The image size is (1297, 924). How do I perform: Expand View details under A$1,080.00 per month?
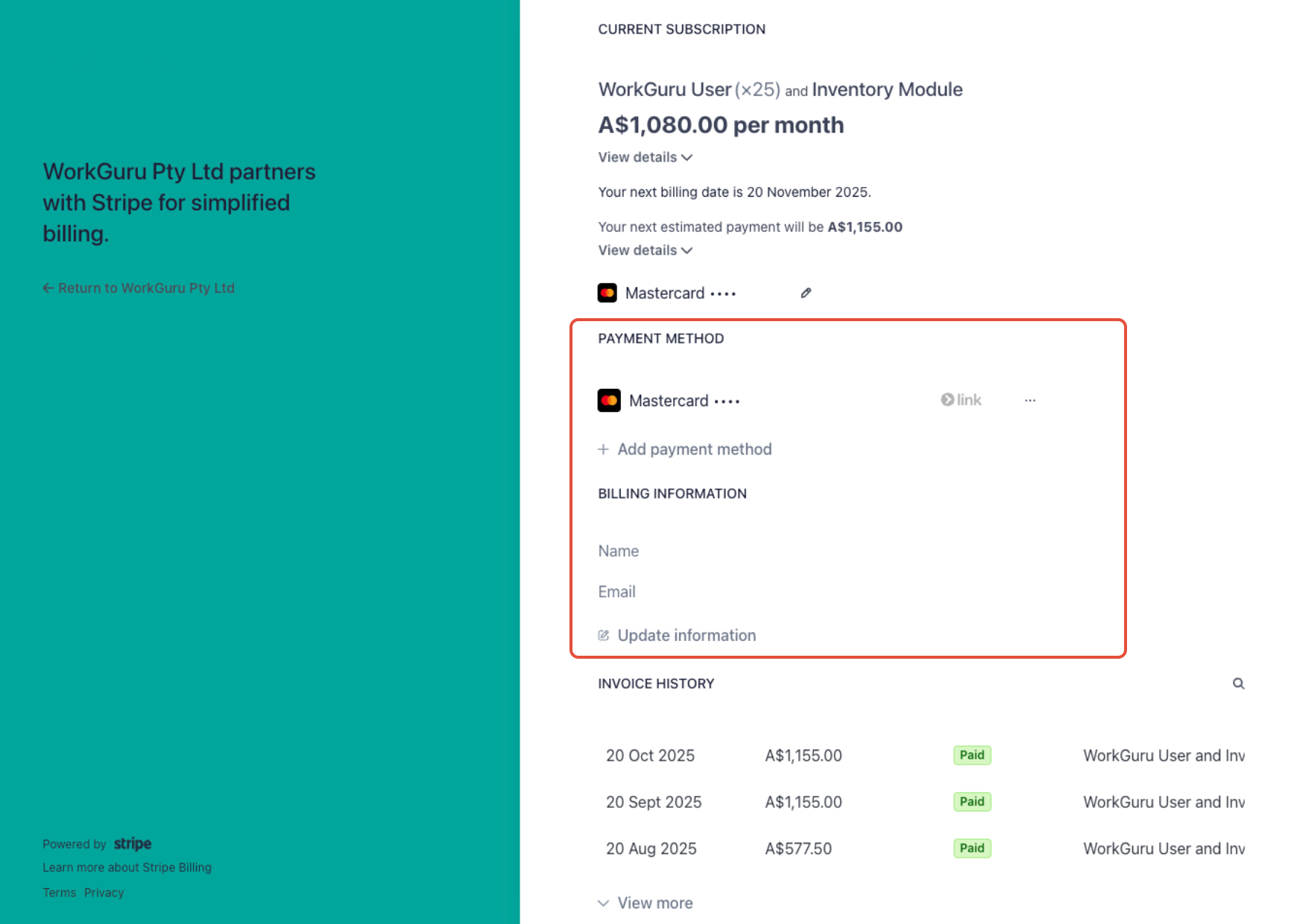(646, 157)
